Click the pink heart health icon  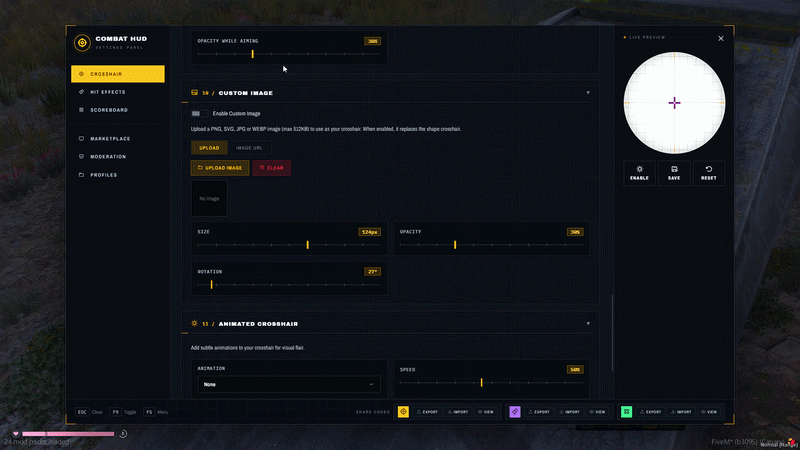pyautogui.click(x=16, y=434)
